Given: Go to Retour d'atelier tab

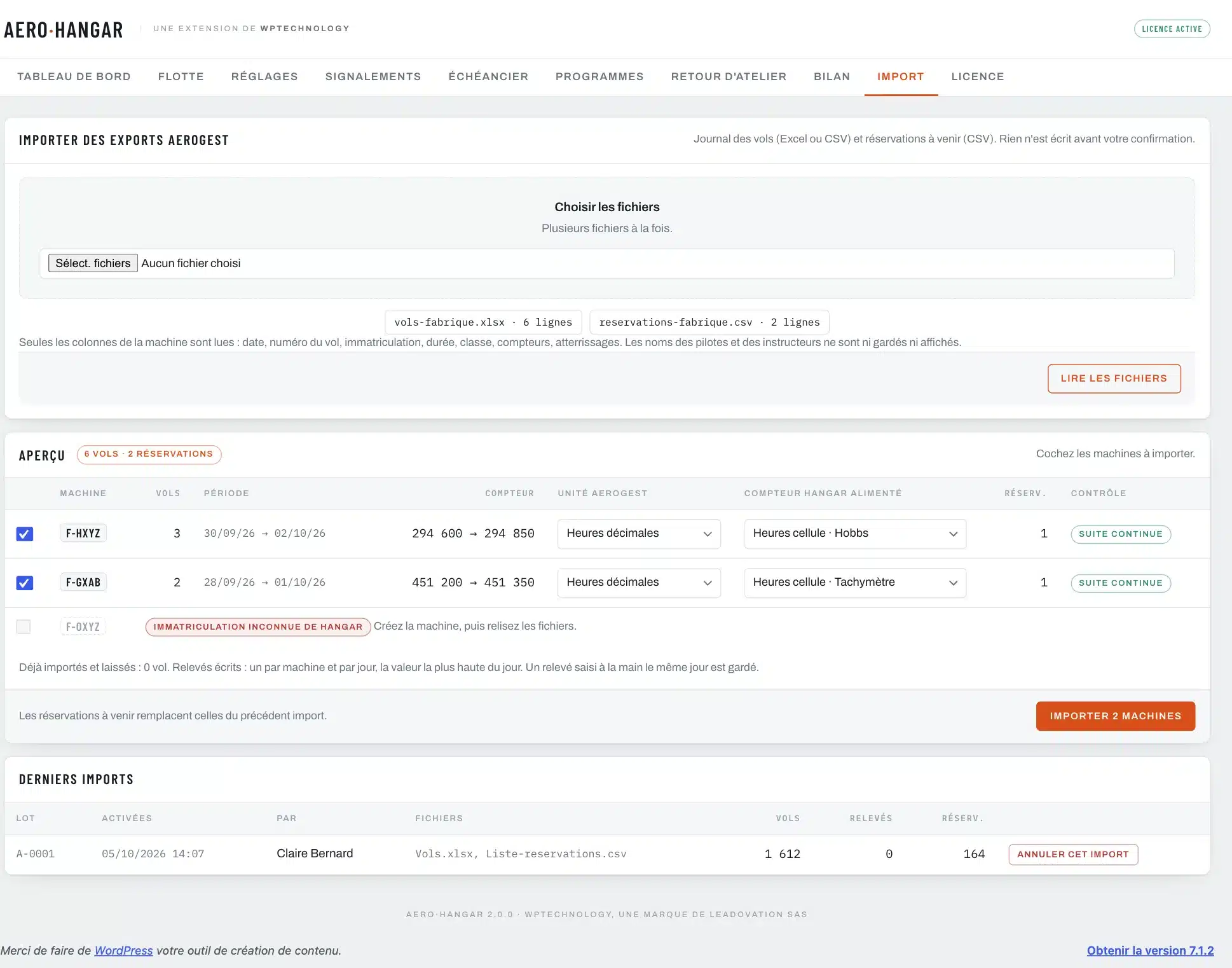Looking at the screenshot, I should 729,76.
